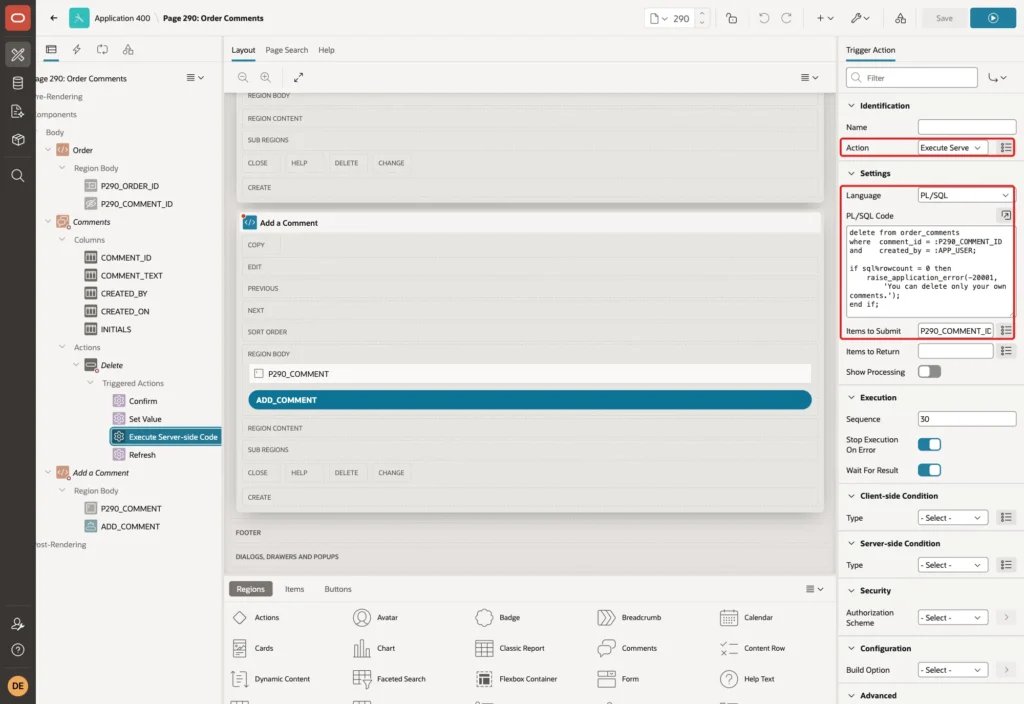This screenshot has width=1024, height=704.
Task: Switch to the Page Search tab
Action: click(286, 50)
